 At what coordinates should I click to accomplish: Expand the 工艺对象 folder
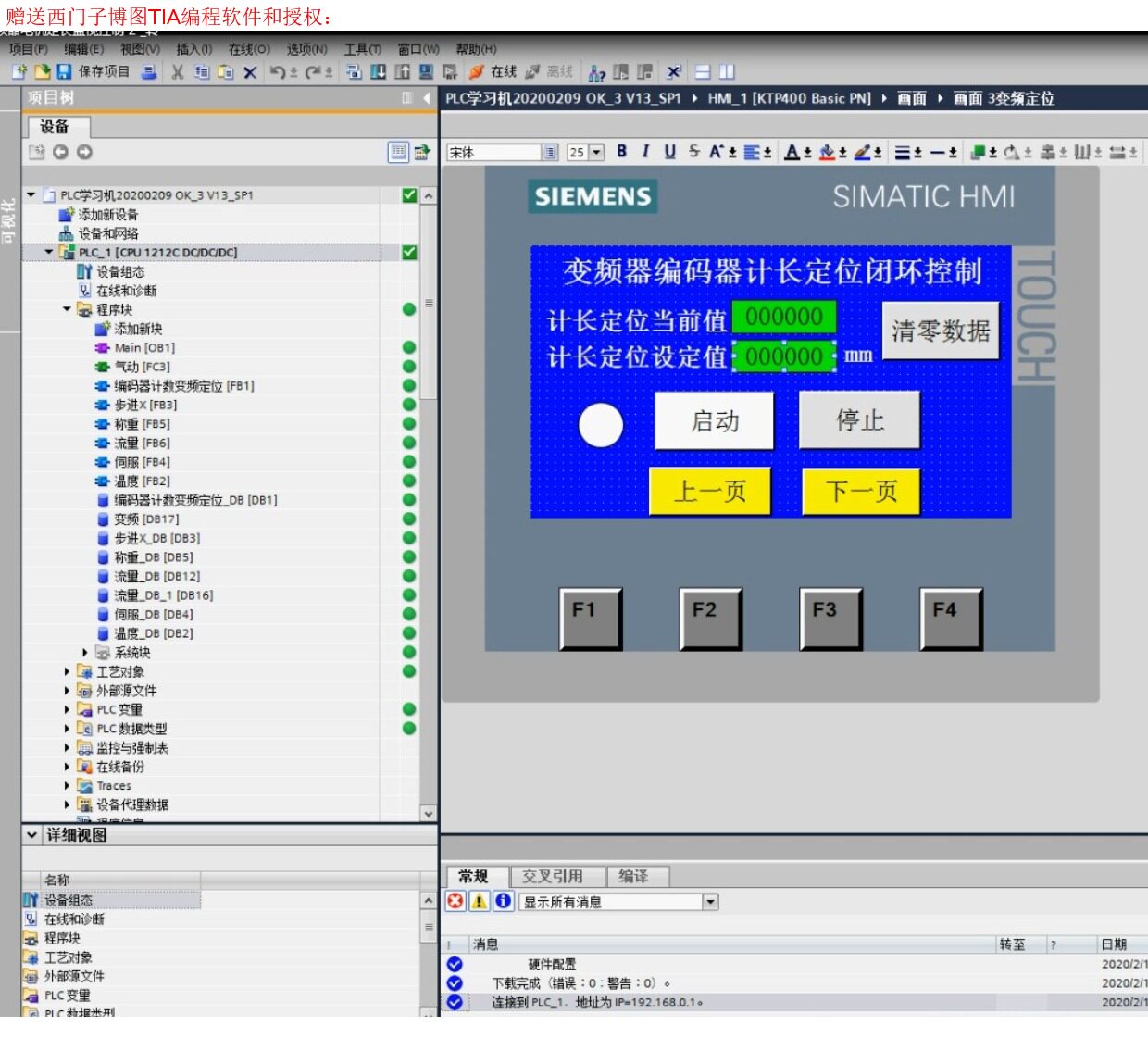[x=67, y=671]
